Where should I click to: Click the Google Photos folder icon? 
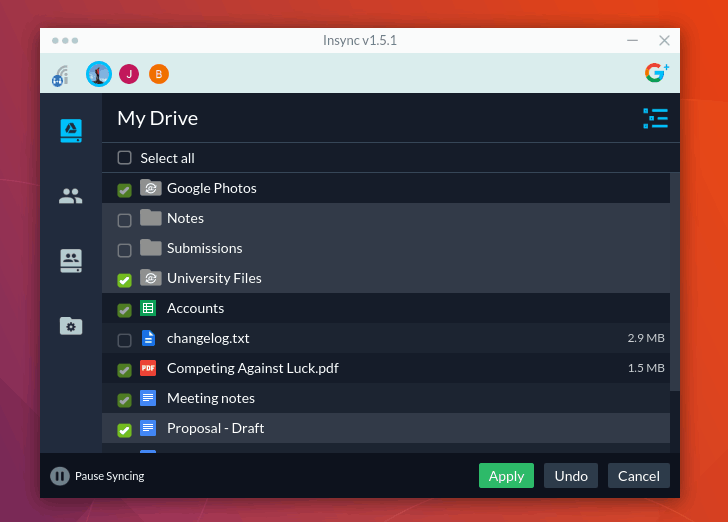pyautogui.click(x=151, y=188)
